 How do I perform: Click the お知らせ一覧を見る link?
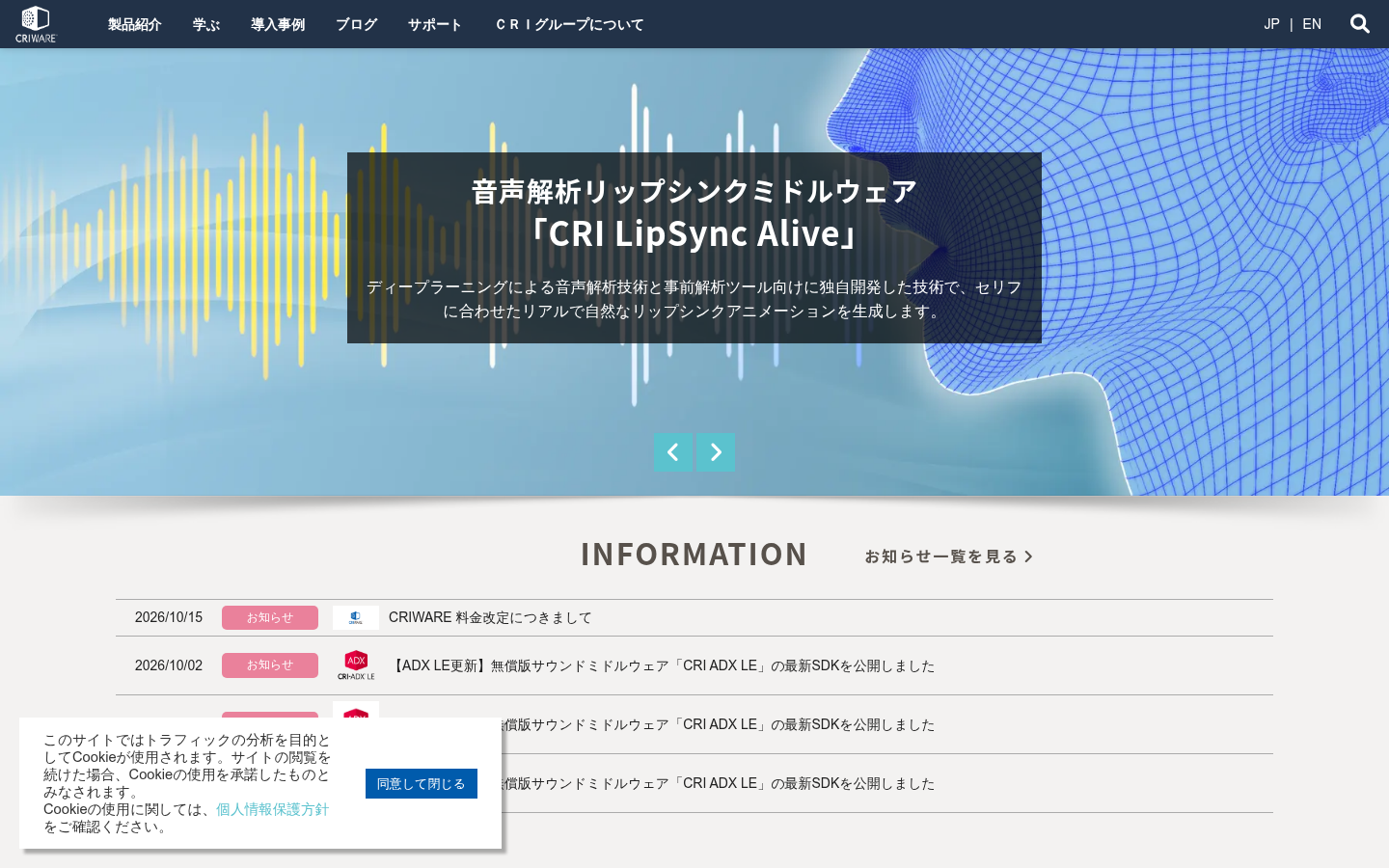(x=949, y=556)
